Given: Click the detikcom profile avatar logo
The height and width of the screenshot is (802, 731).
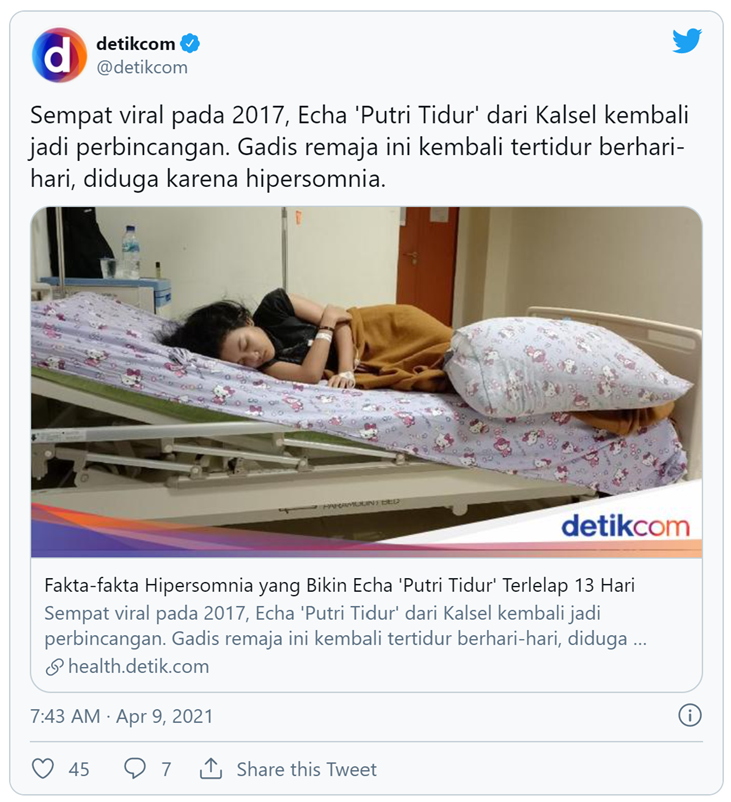Looking at the screenshot, I should (x=59, y=55).
